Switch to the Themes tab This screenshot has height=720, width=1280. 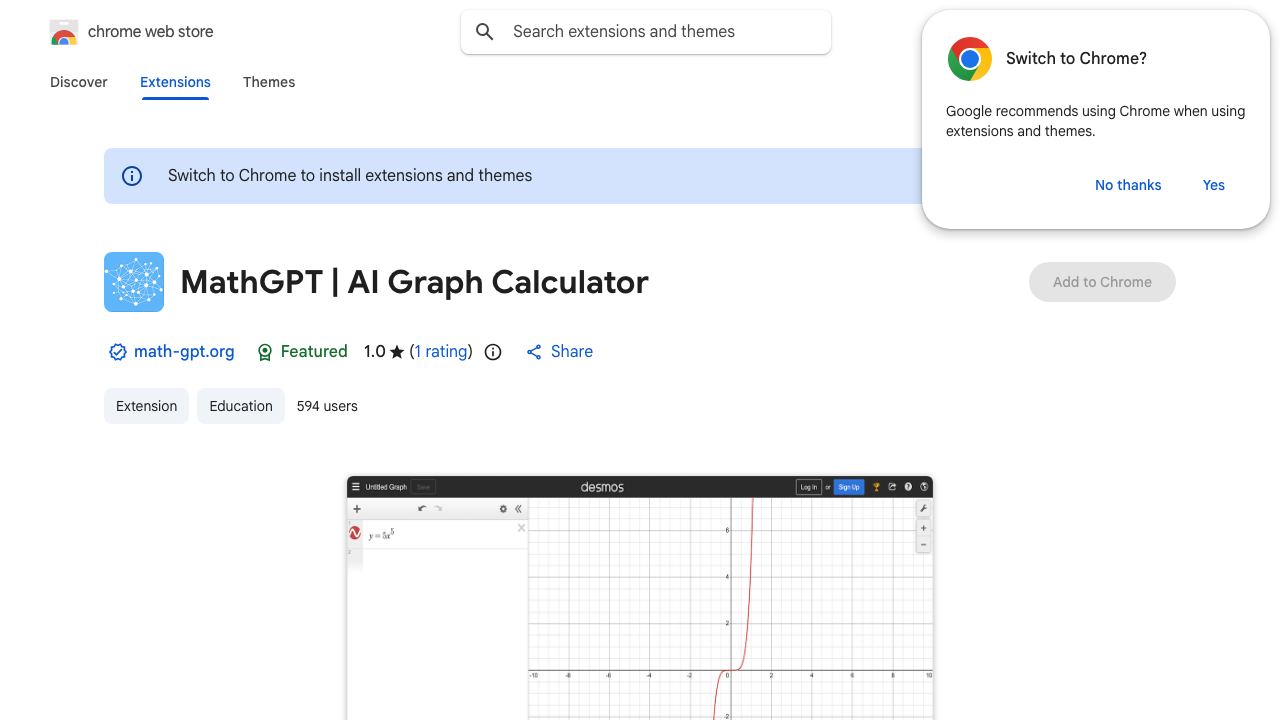click(269, 82)
